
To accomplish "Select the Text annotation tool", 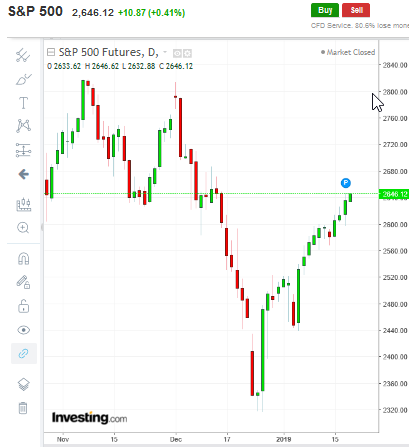I will (x=23, y=103).
